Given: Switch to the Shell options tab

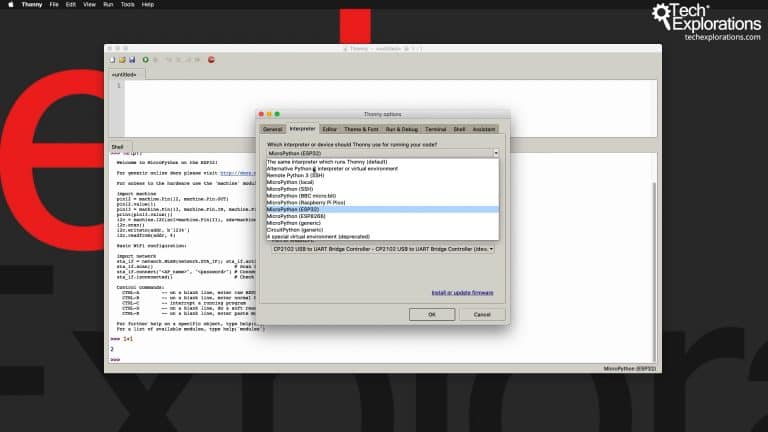Looking at the screenshot, I should click(x=459, y=129).
